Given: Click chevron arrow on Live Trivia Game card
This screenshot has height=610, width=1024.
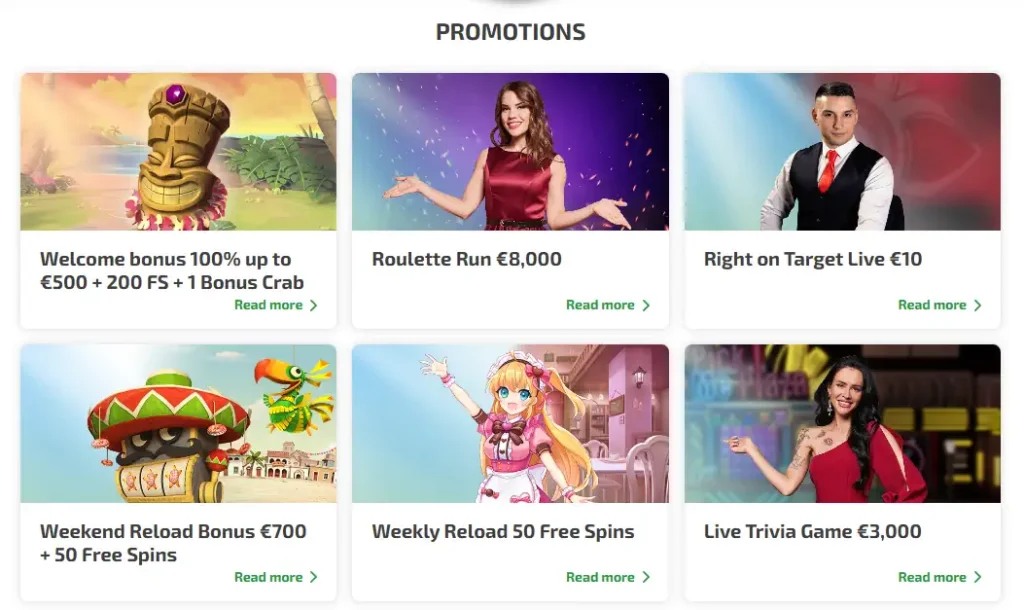Looking at the screenshot, I should (978, 577).
